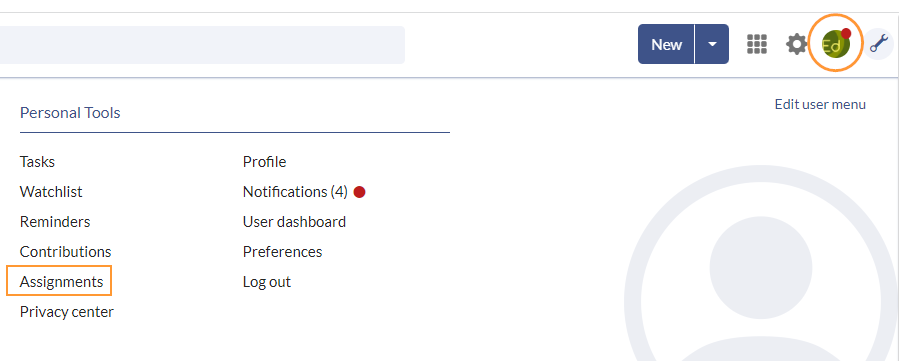Screen dimensions: 899x361
Task: Open Privacy center
Action: click(x=67, y=312)
